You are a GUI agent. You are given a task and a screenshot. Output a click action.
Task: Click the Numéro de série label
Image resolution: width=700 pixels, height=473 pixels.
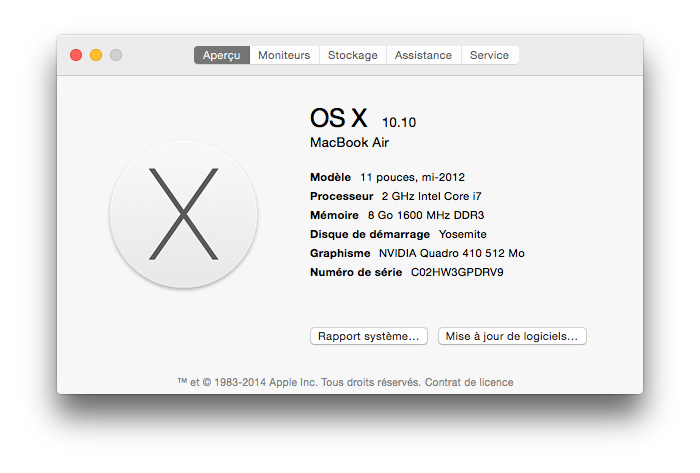tap(356, 272)
